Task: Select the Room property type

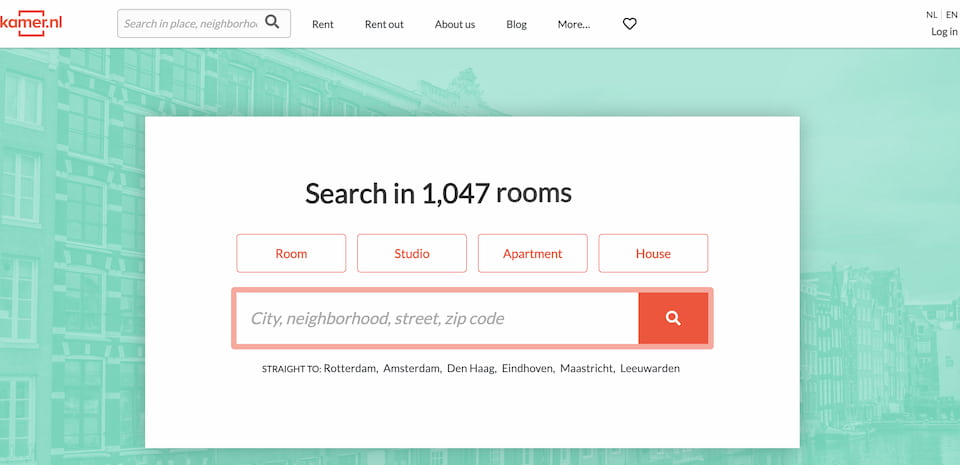Action: 291,254
